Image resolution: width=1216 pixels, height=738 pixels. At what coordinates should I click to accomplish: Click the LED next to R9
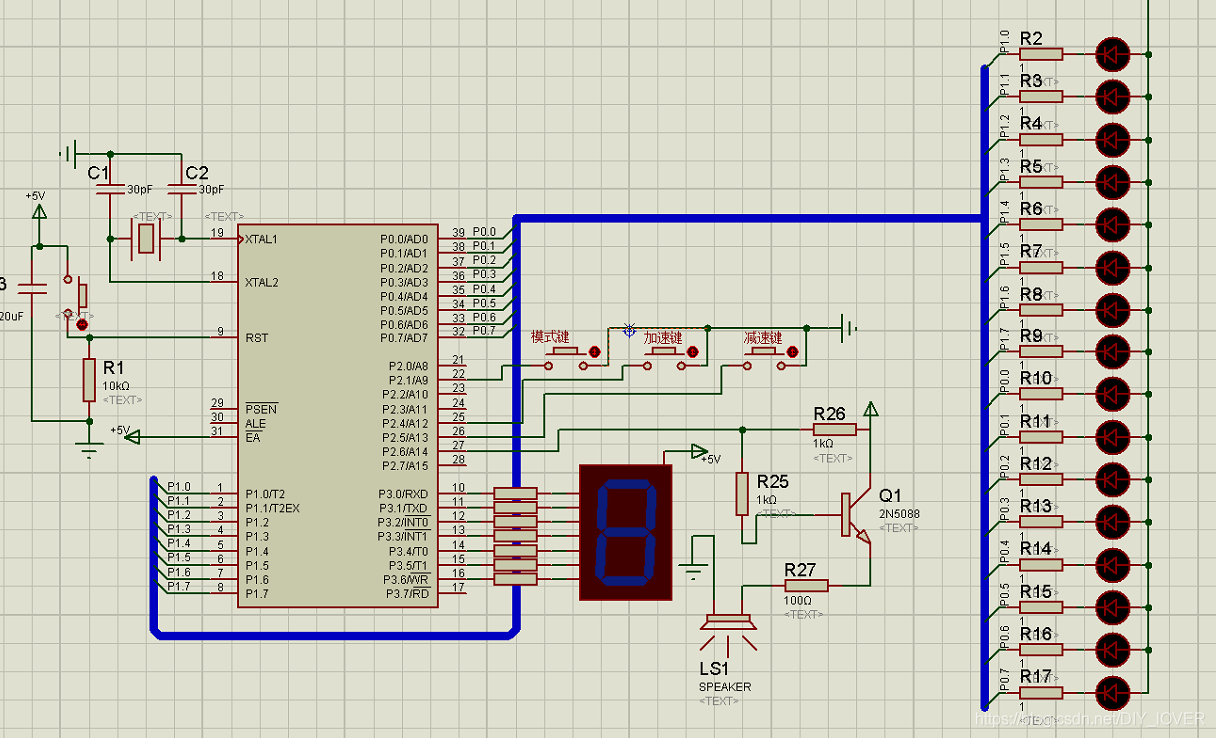tap(1113, 351)
